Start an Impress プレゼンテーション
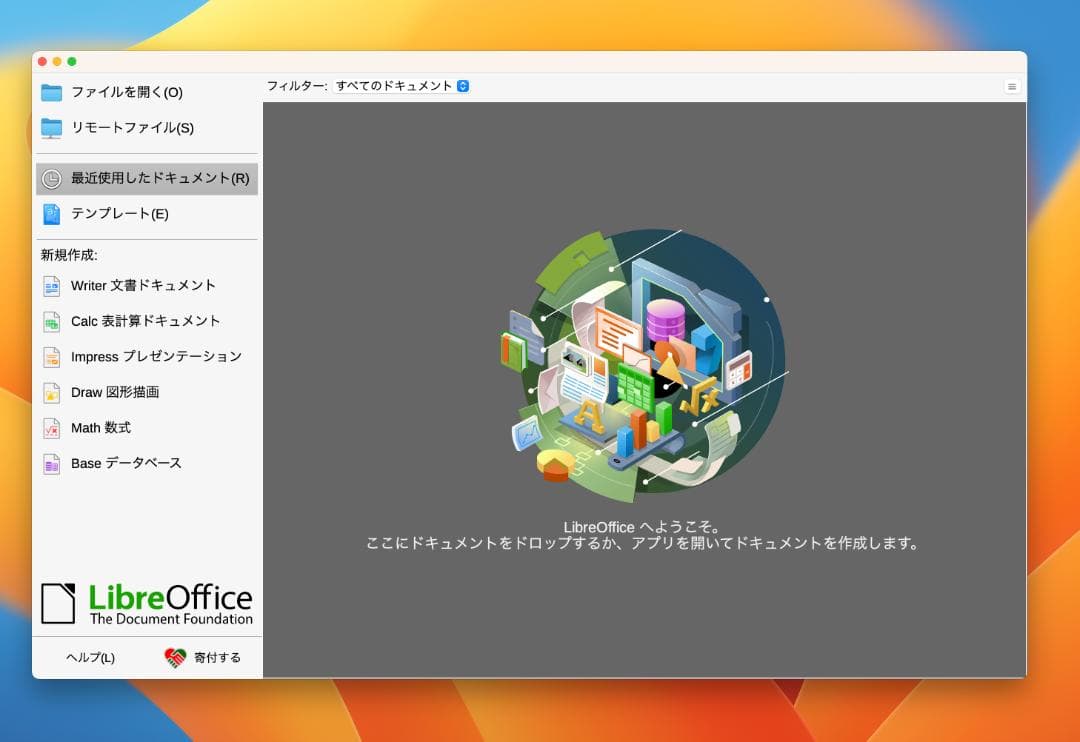The width and height of the screenshot is (1080, 742). point(154,357)
